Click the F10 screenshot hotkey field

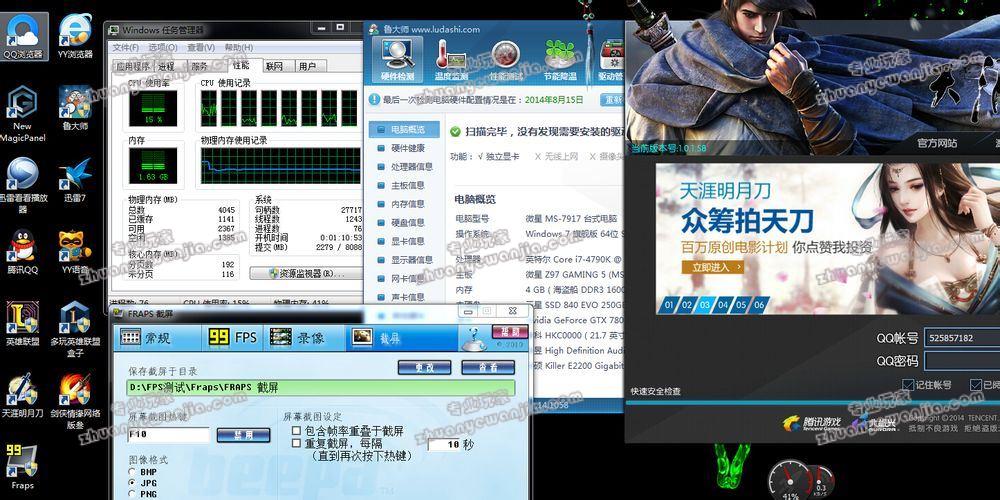coord(168,435)
